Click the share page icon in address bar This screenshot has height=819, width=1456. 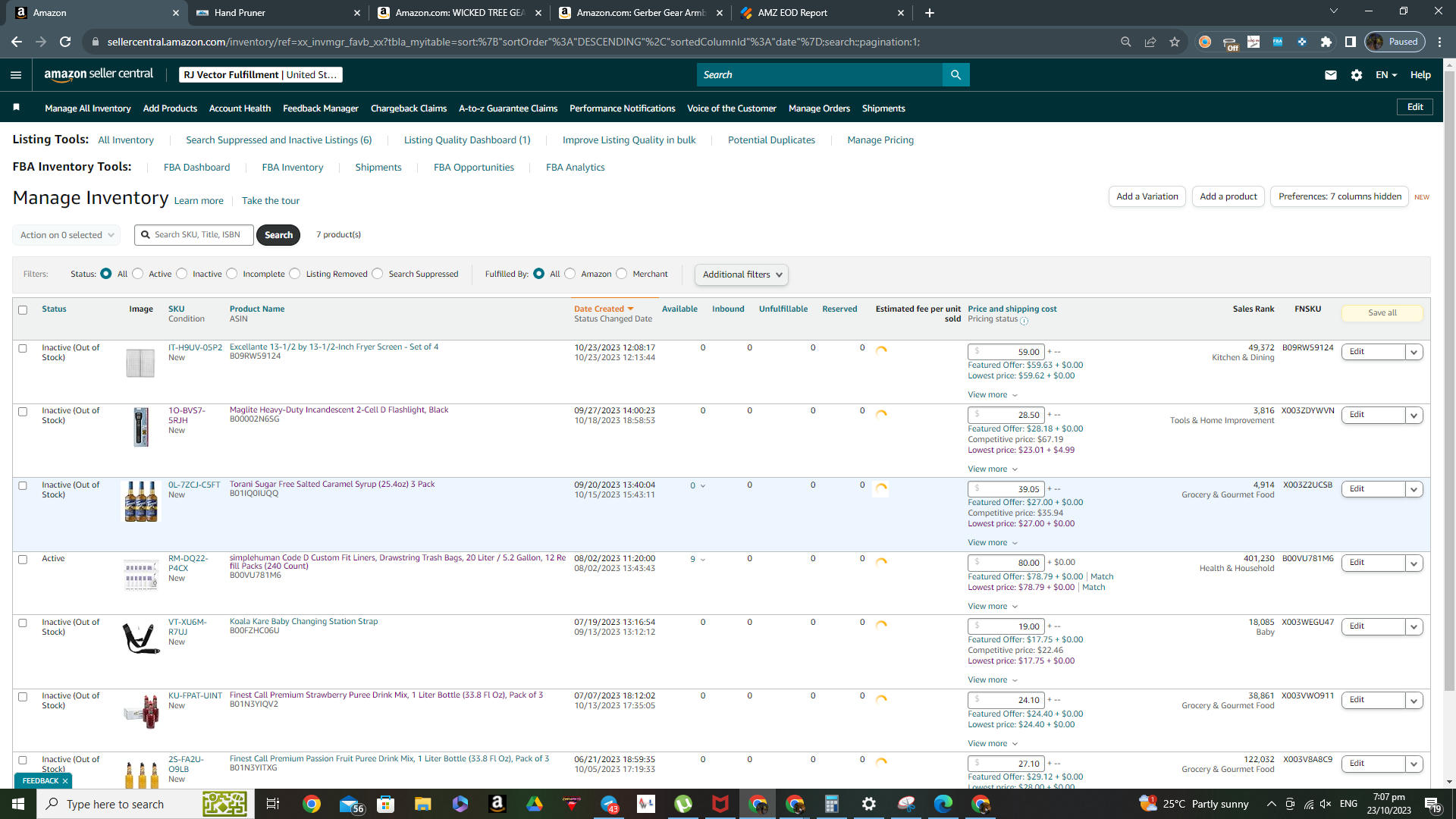click(1150, 42)
